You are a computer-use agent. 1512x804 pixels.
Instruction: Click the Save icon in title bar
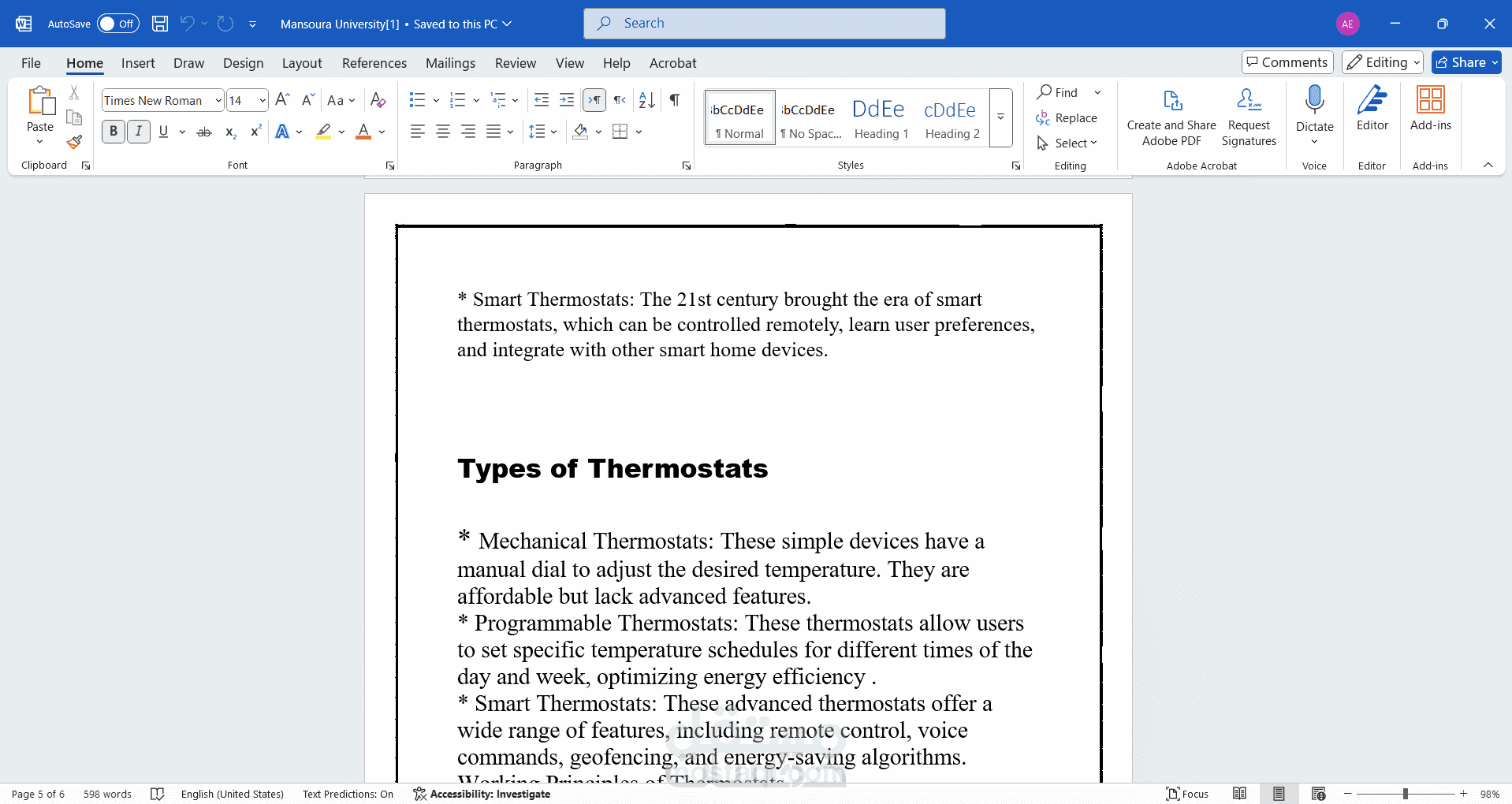[x=160, y=24]
